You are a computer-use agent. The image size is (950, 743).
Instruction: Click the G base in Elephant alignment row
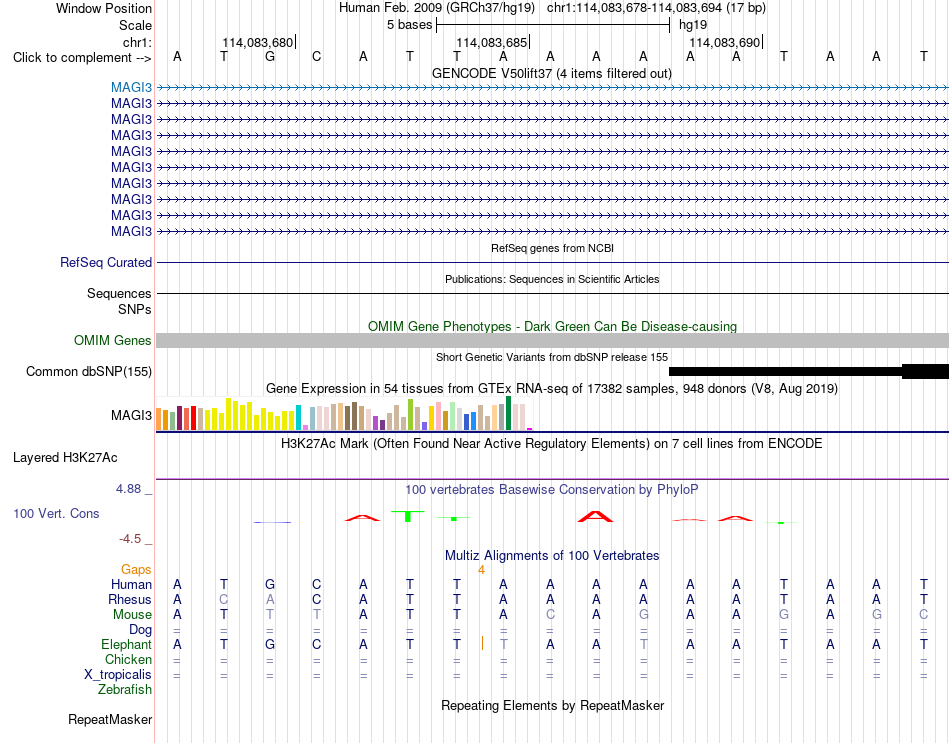[270, 645]
